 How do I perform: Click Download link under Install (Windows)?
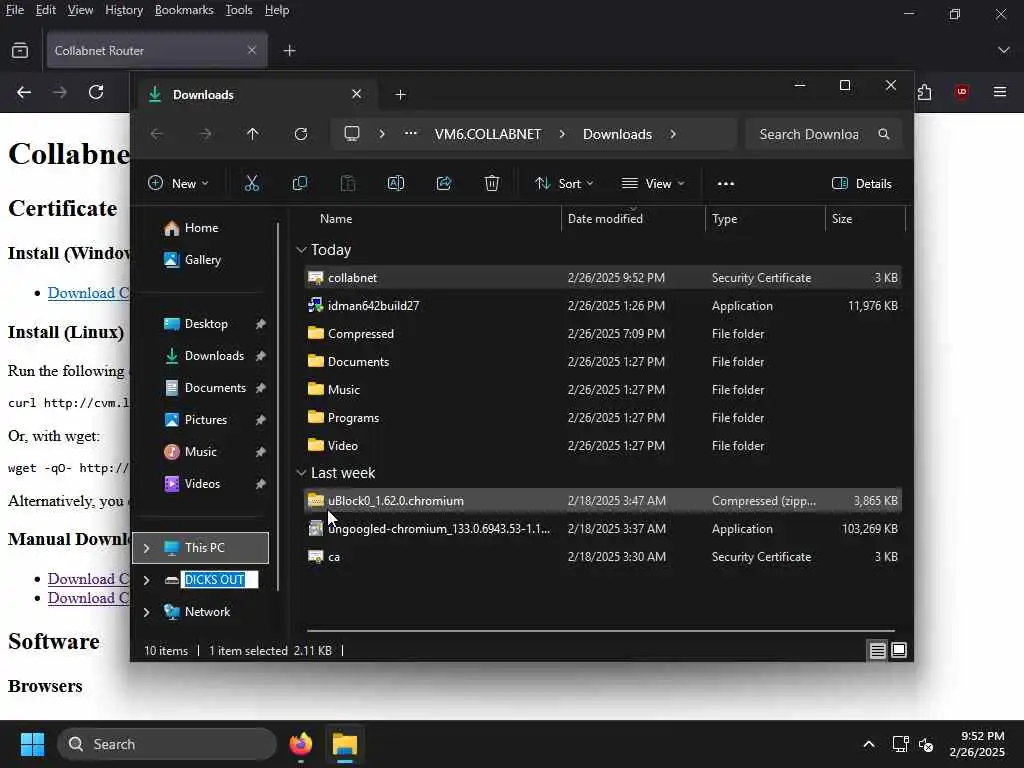(x=89, y=293)
